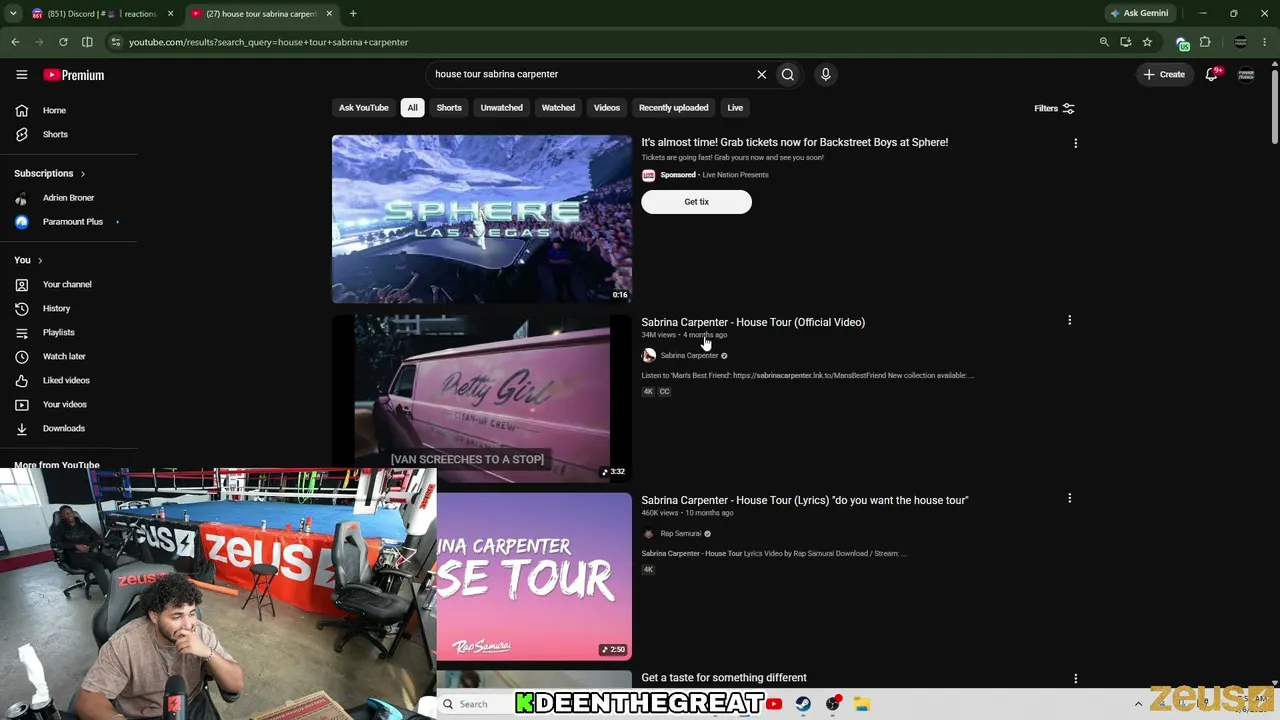Filter results by Recently uploaded
Viewport: 1280px width, 720px height.
coord(673,108)
